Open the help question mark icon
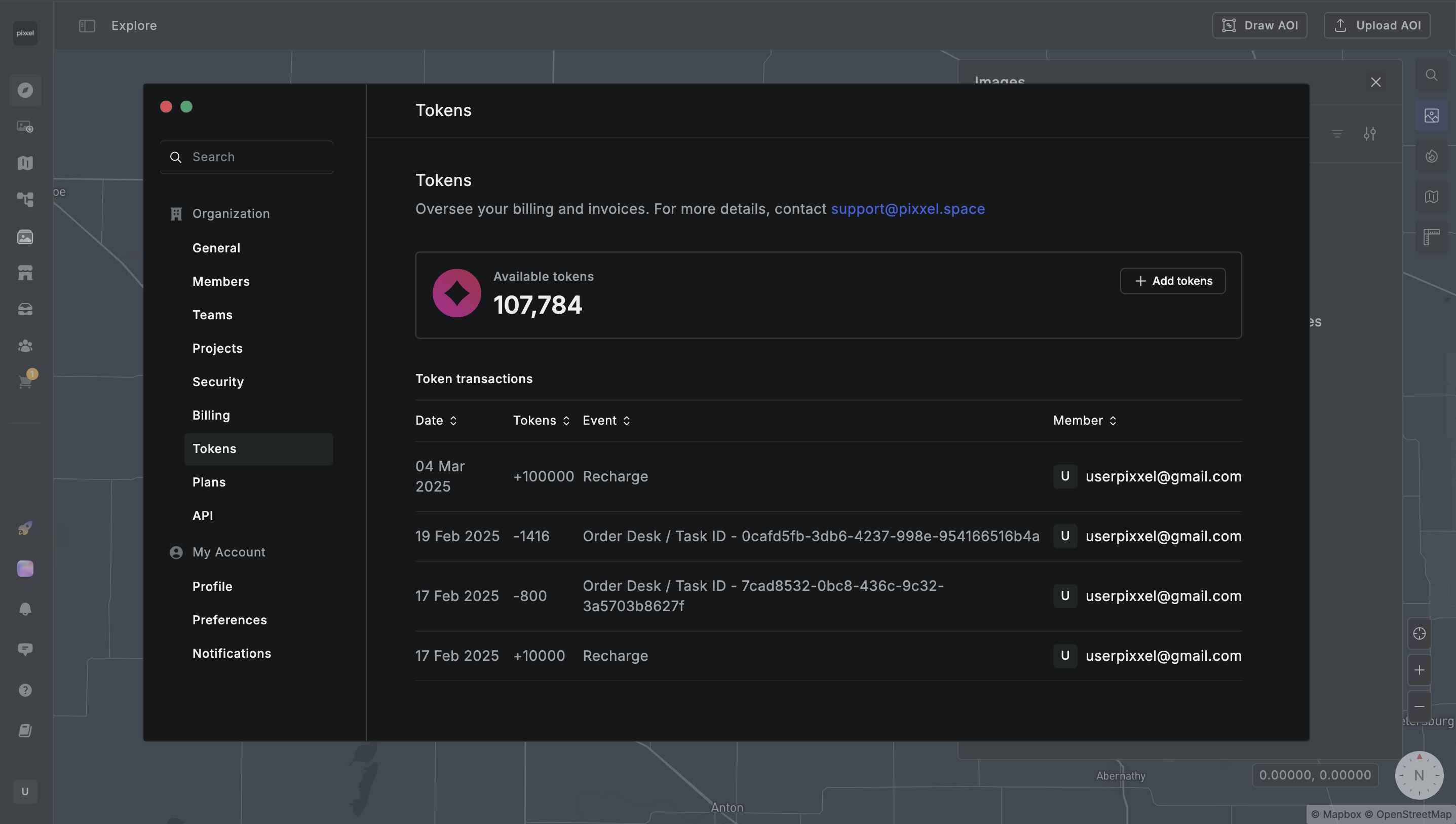Screen dimensions: 1456x824 click(25, 690)
